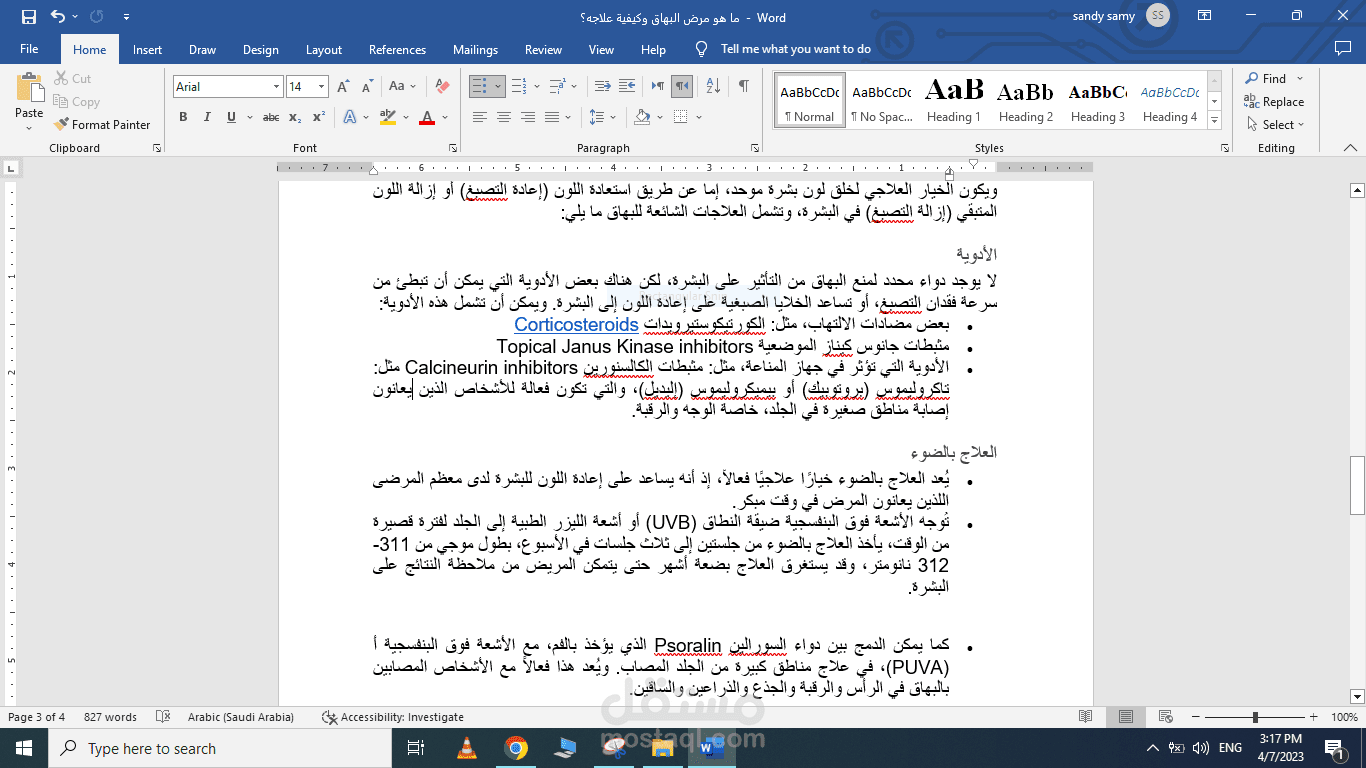Undo the last action
Viewport: 1366px width, 768px height.
(58, 17)
